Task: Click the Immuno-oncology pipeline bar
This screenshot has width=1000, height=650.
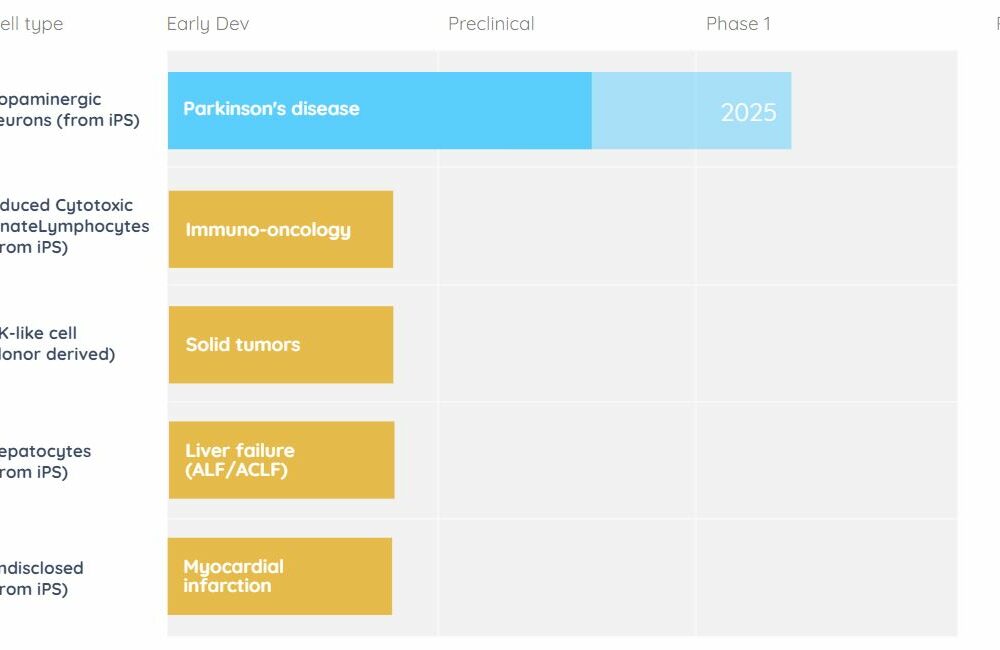Action: click(x=281, y=229)
